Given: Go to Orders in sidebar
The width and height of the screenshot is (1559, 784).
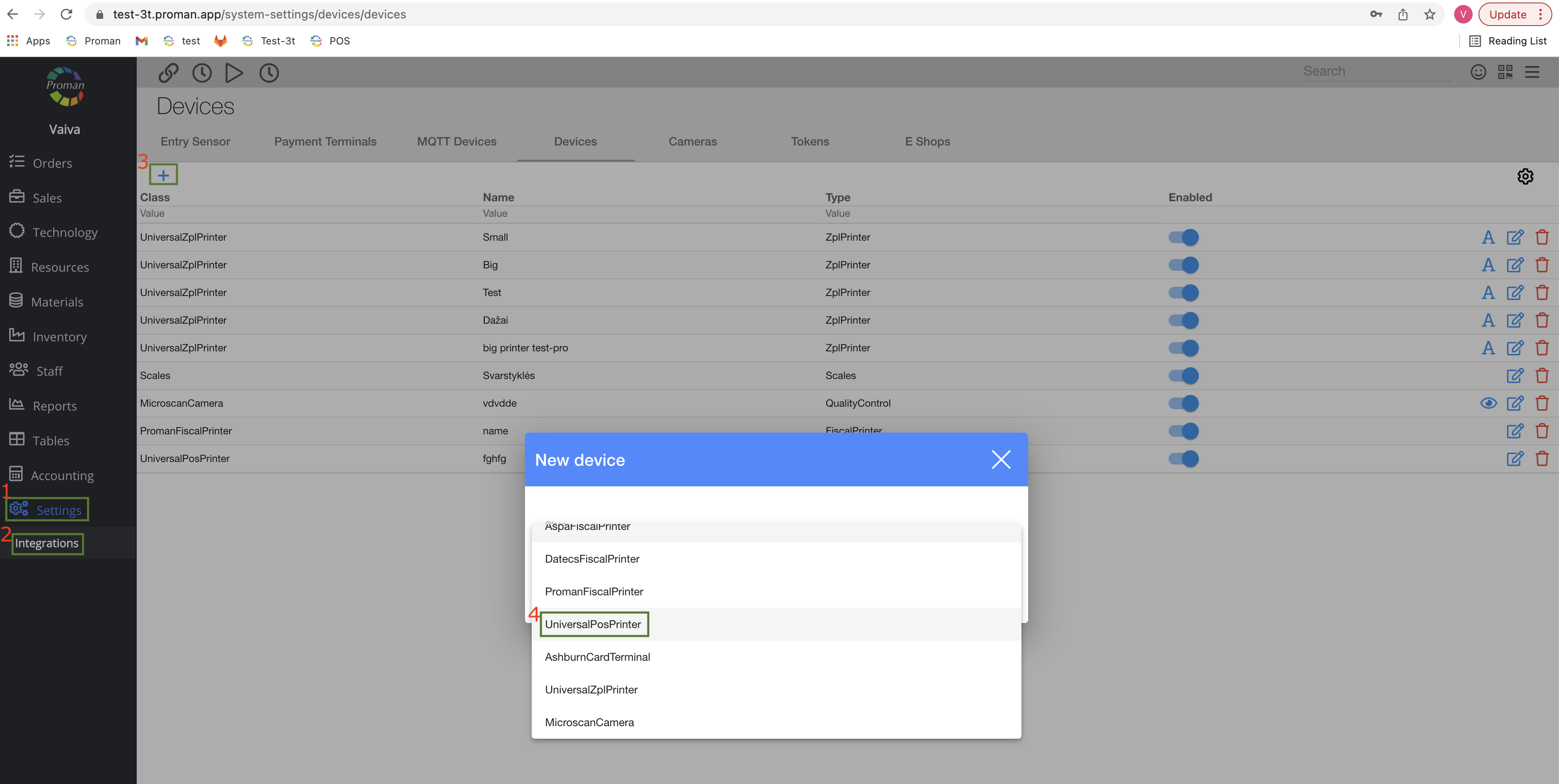Looking at the screenshot, I should pos(52,164).
